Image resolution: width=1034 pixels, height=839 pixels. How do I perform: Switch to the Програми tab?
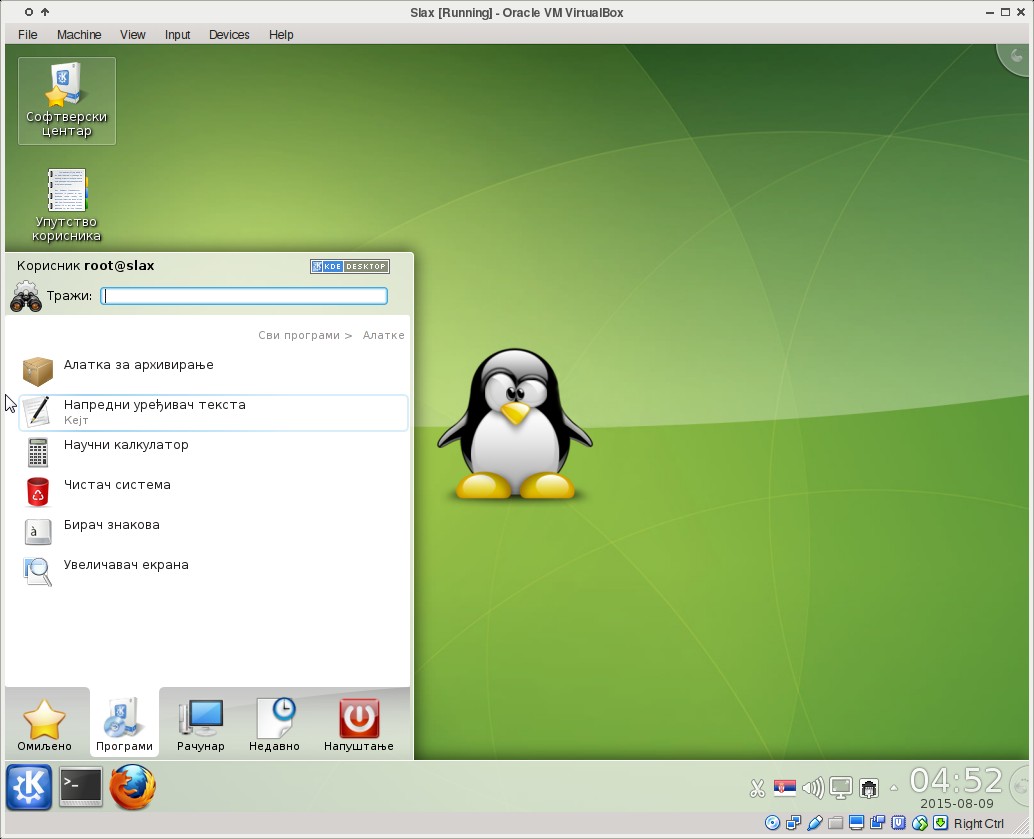click(x=124, y=724)
